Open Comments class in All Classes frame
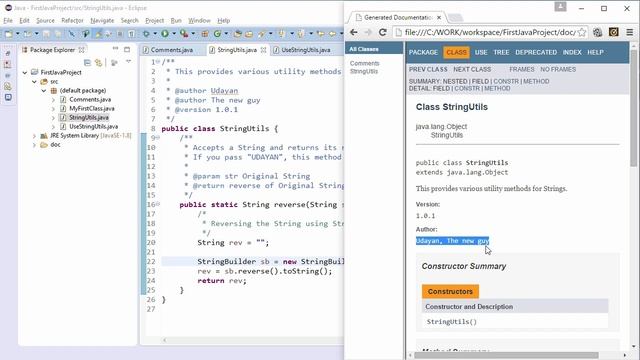Viewport: 640px width, 360px height. [x=364, y=63]
